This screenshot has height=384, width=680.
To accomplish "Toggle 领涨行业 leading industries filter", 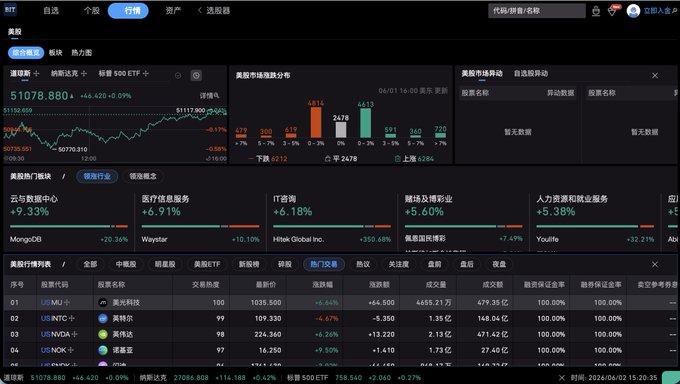I will [x=97, y=176].
